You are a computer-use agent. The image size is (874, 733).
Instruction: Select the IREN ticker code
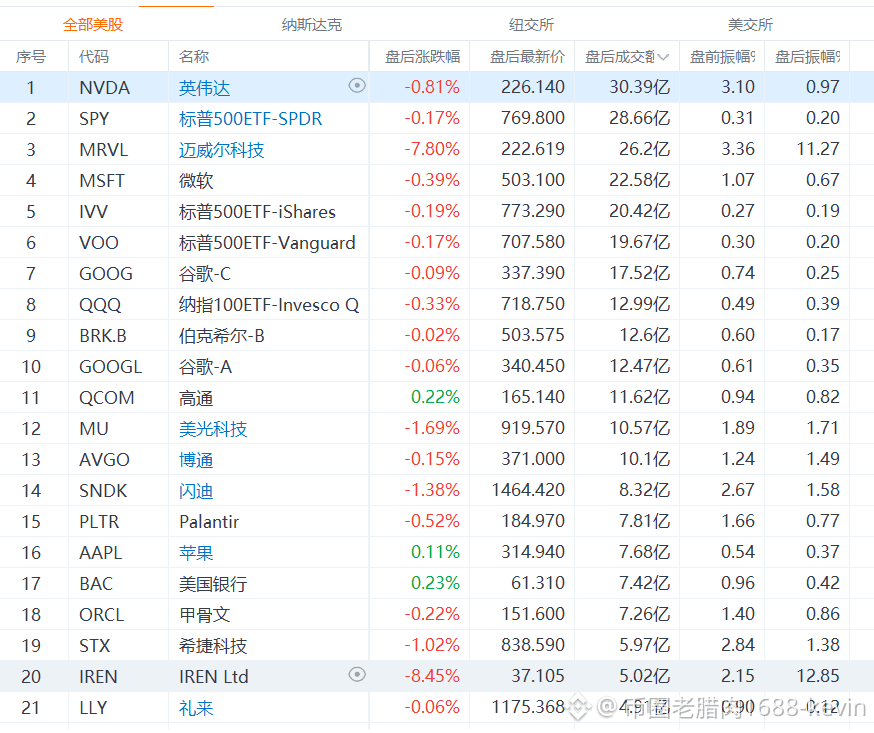98,677
